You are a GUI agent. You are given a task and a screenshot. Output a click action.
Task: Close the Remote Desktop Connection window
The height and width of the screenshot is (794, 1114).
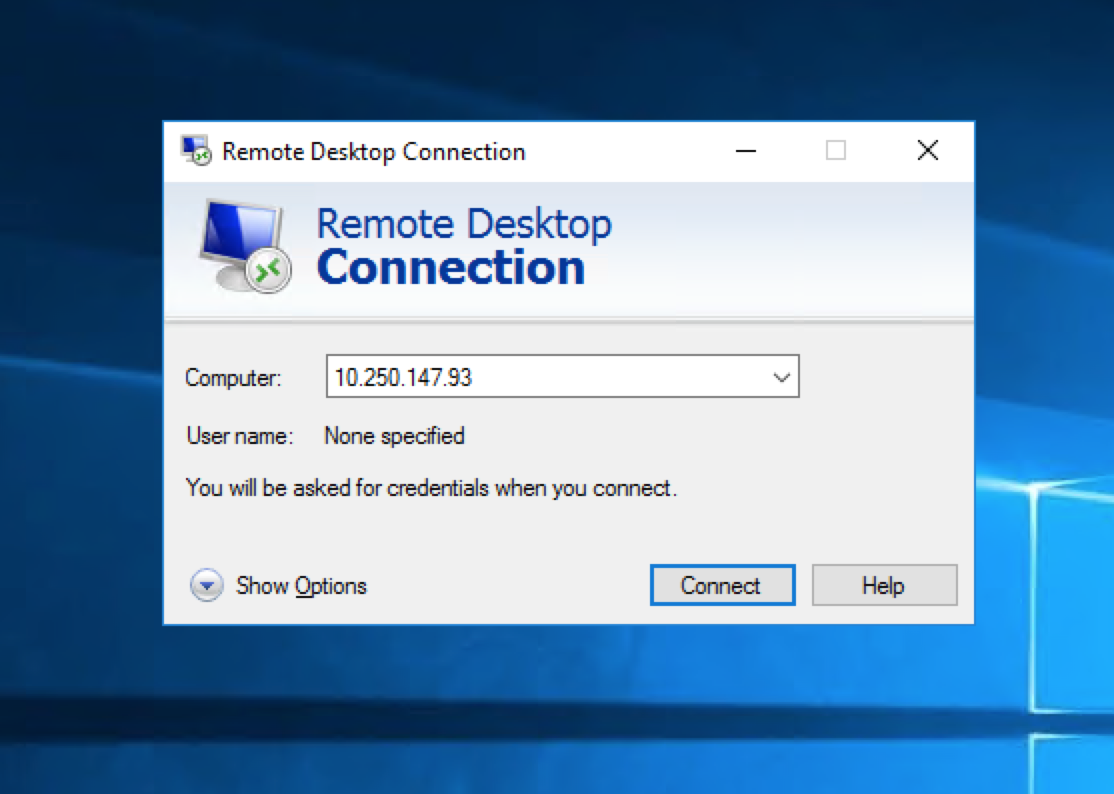pyautogui.click(x=928, y=151)
